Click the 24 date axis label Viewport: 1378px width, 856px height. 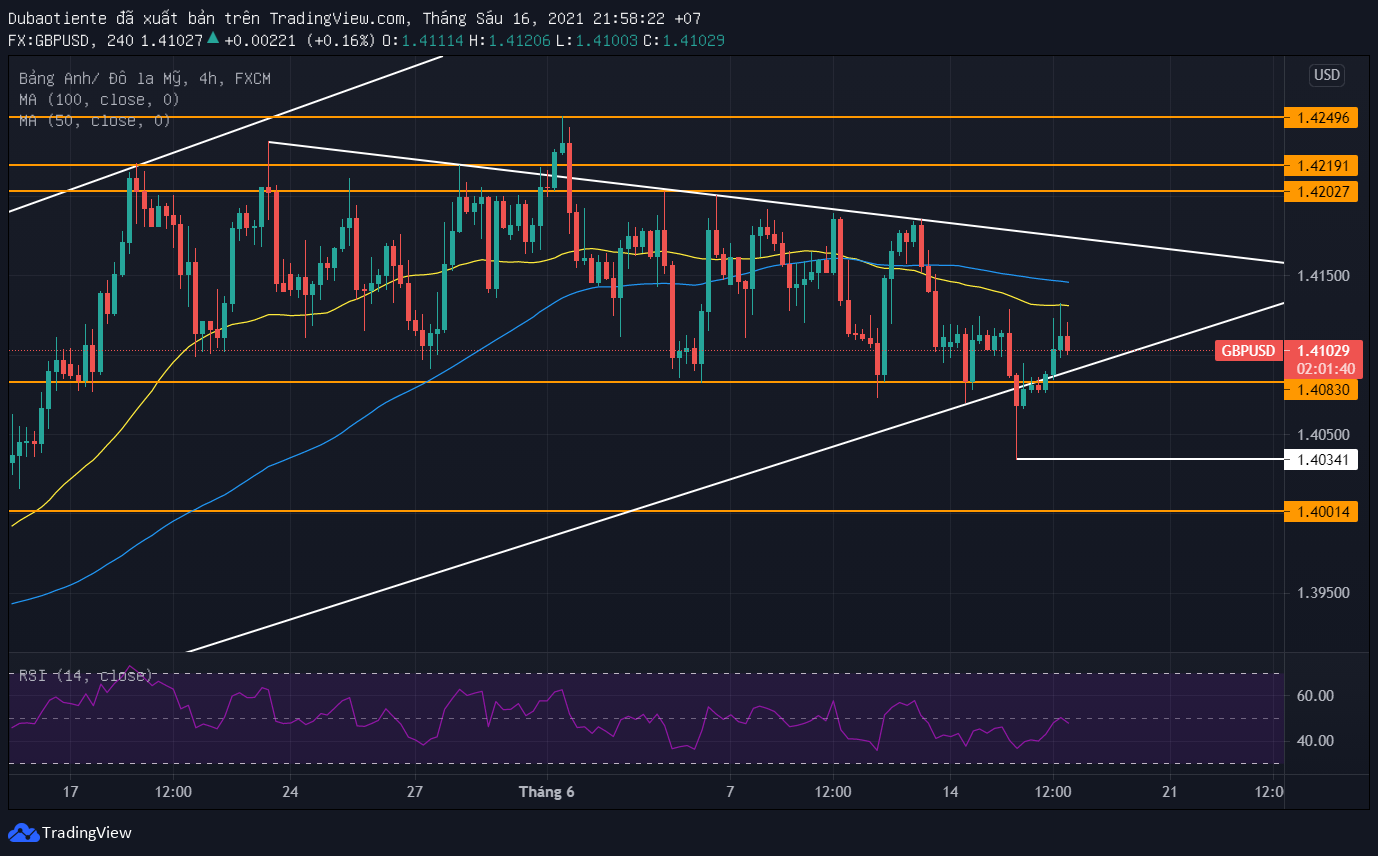pyautogui.click(x=291, y=792)
